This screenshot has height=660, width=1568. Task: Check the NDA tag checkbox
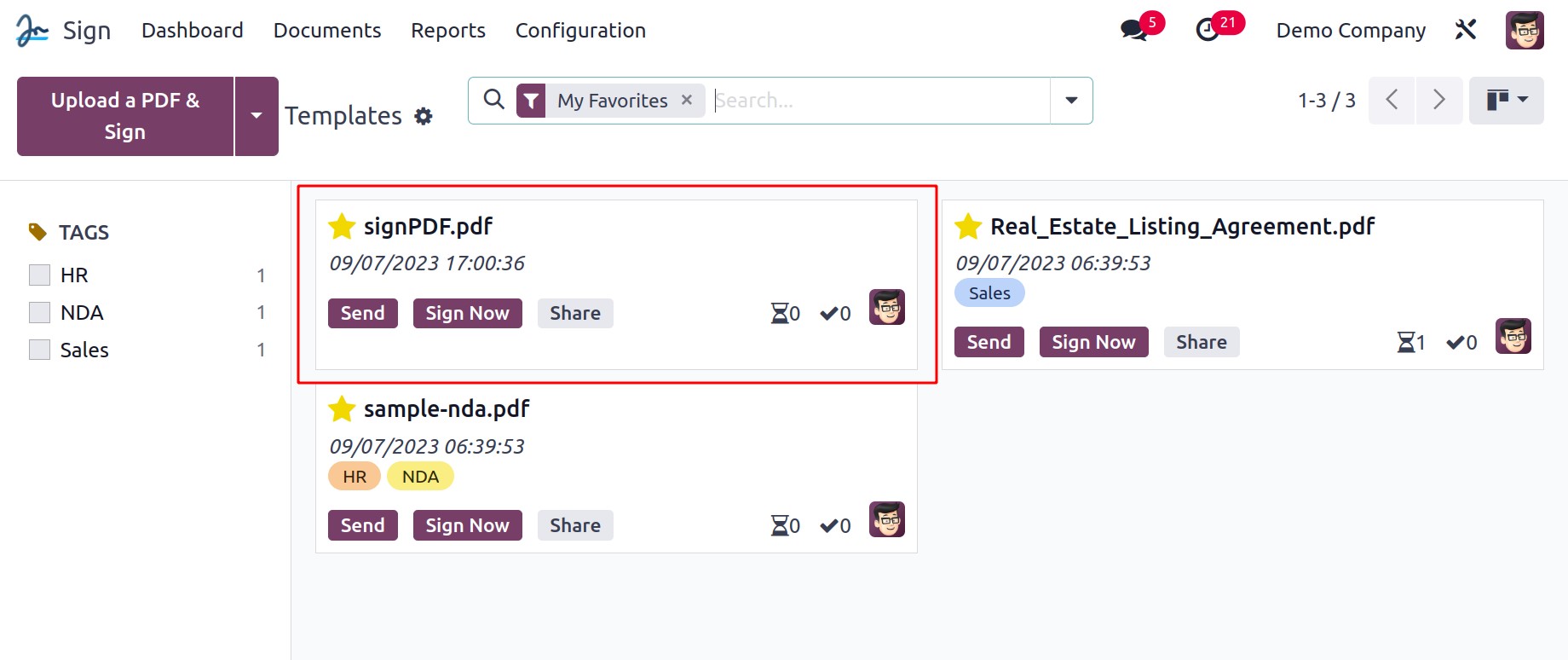[39, 312]
